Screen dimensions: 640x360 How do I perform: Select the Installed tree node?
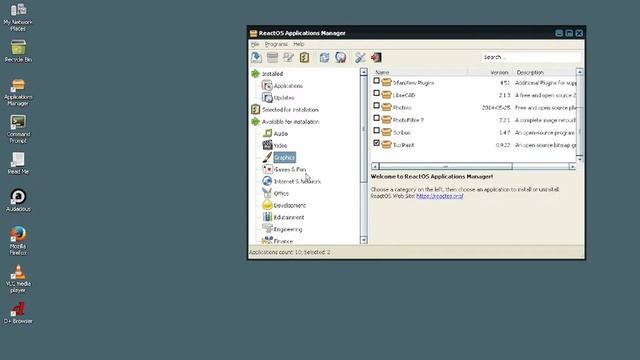click(272, 74)
